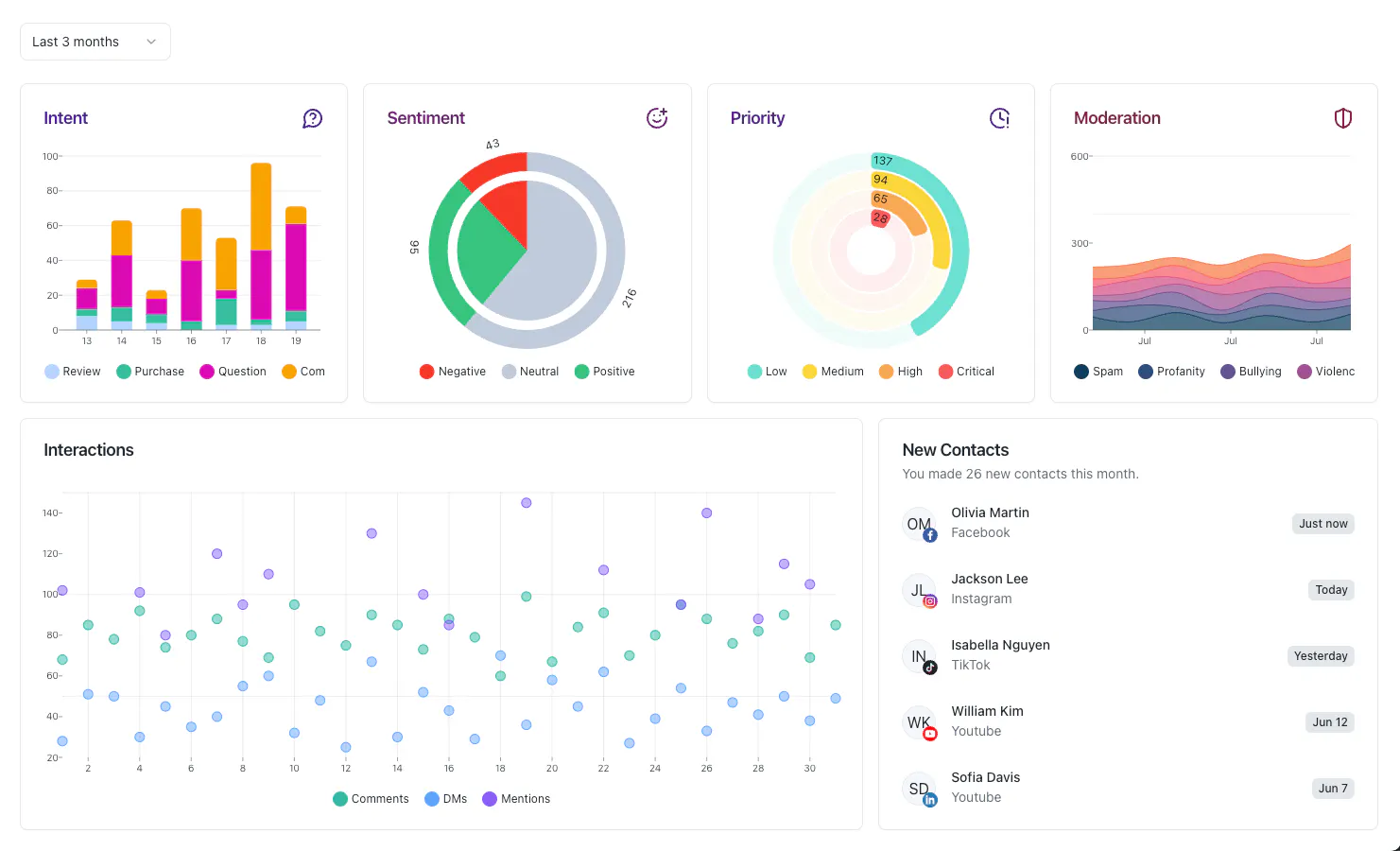Toggle the Purchase legend in Intent chart
The width and height of the screenshot is (1400, 851).
(150, 372)
